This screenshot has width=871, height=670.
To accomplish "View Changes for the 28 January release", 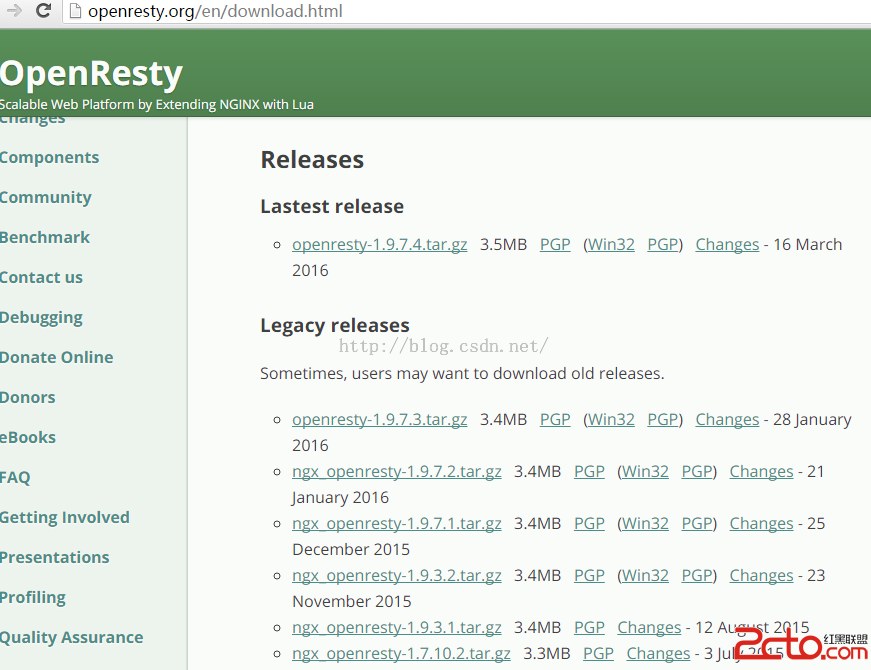I will click(x=727, y=420).
